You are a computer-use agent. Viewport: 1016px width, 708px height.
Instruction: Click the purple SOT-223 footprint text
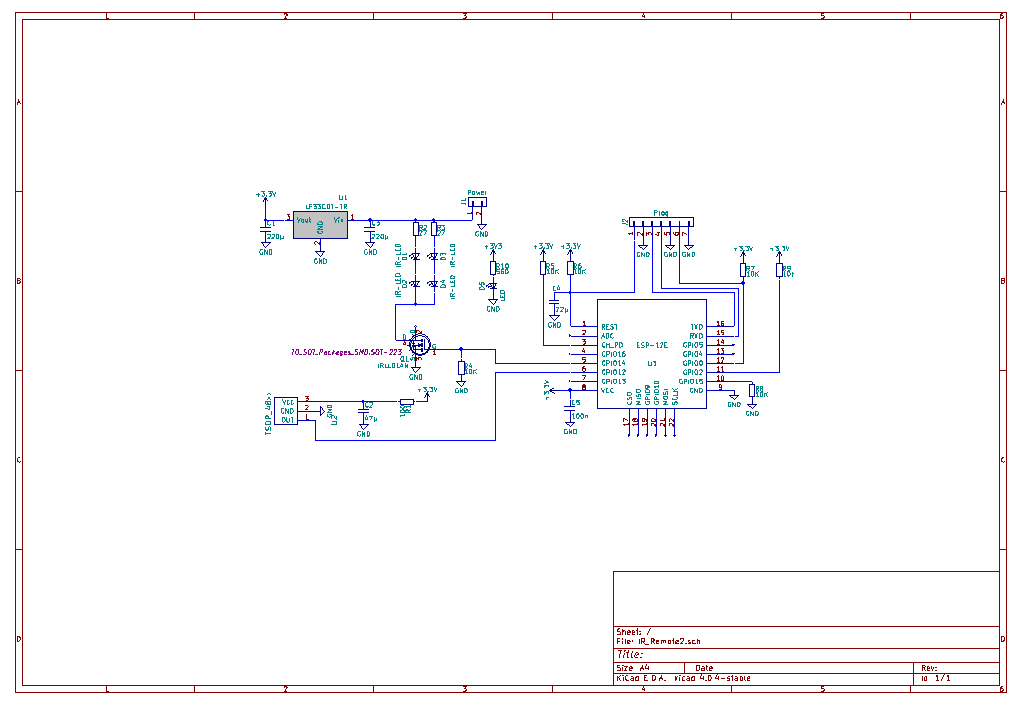(x=347, y=352)
